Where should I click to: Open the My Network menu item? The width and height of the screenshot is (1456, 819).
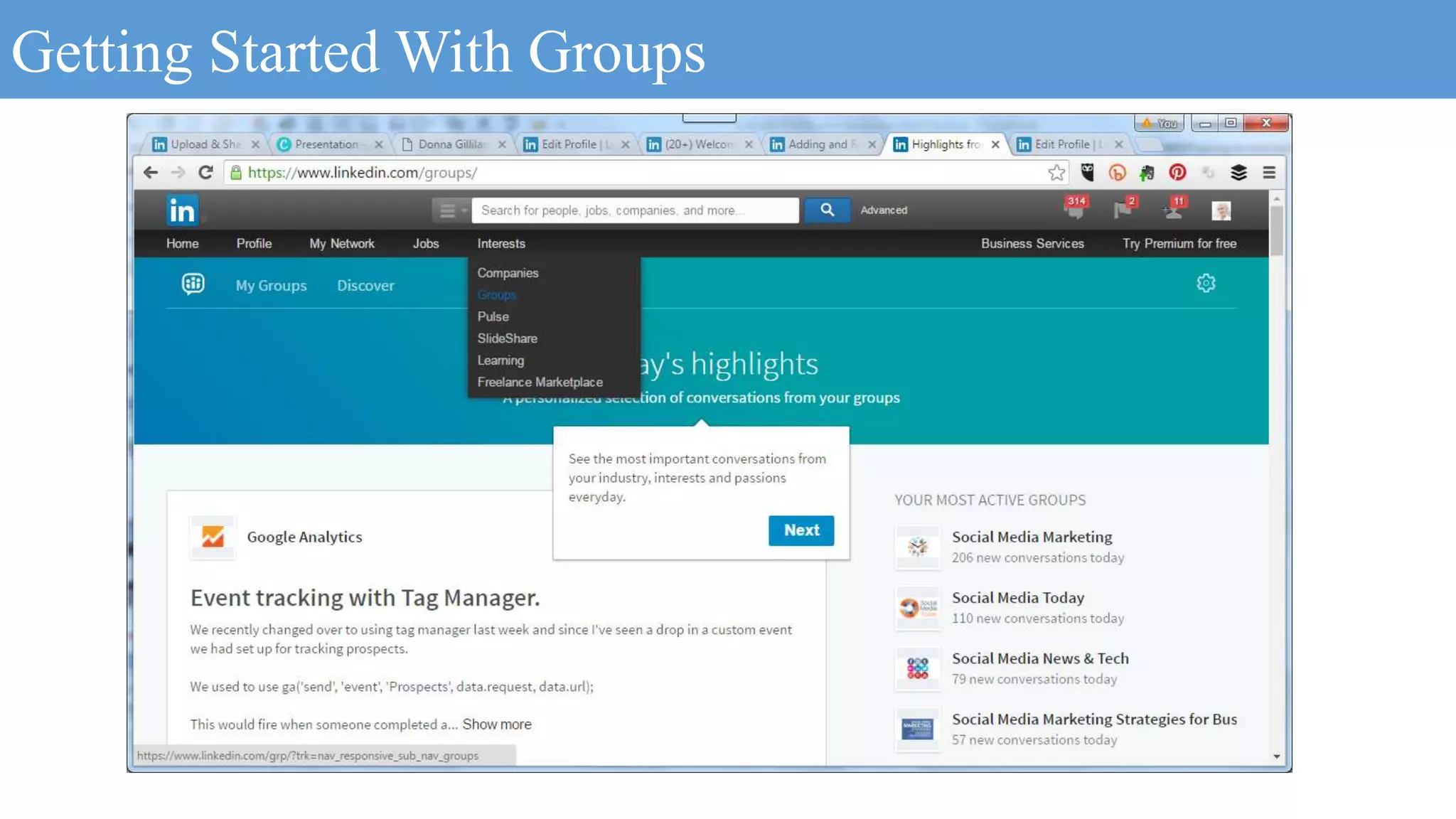click(342, 243)
